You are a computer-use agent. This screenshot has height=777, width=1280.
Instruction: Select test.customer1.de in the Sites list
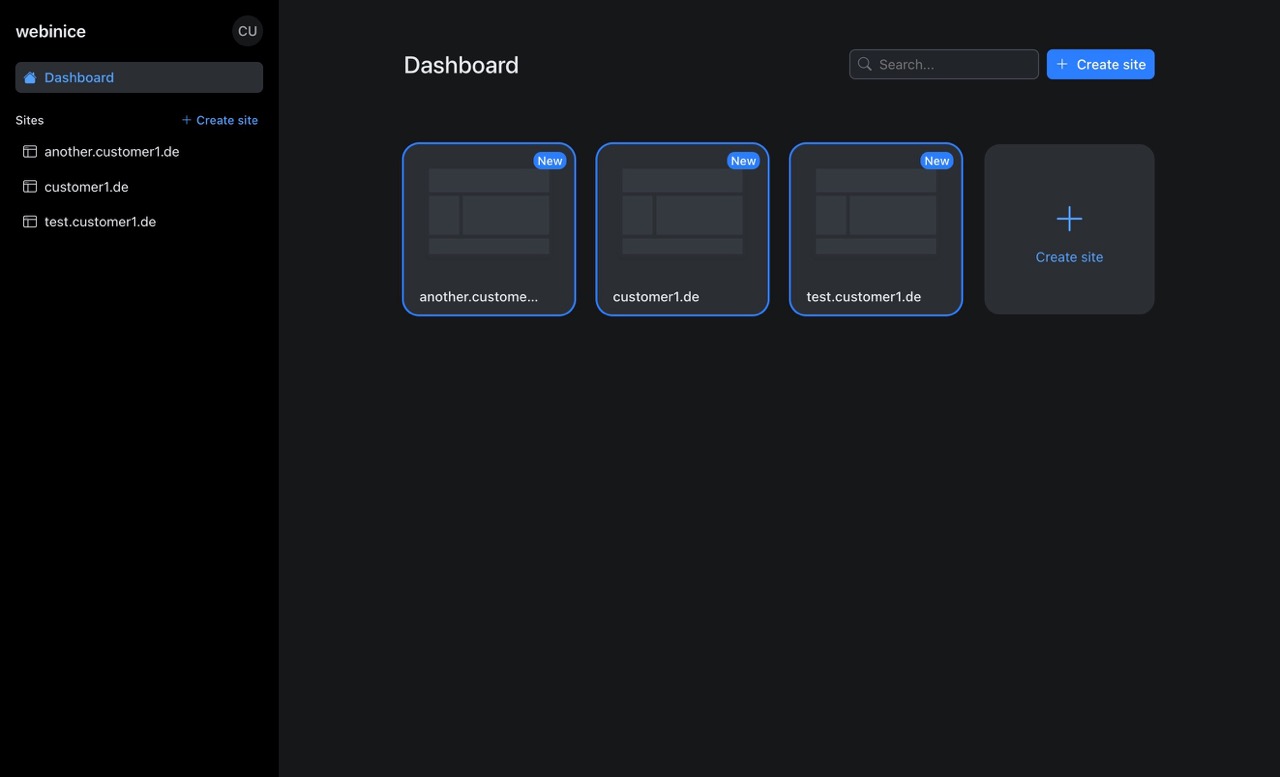100,221
